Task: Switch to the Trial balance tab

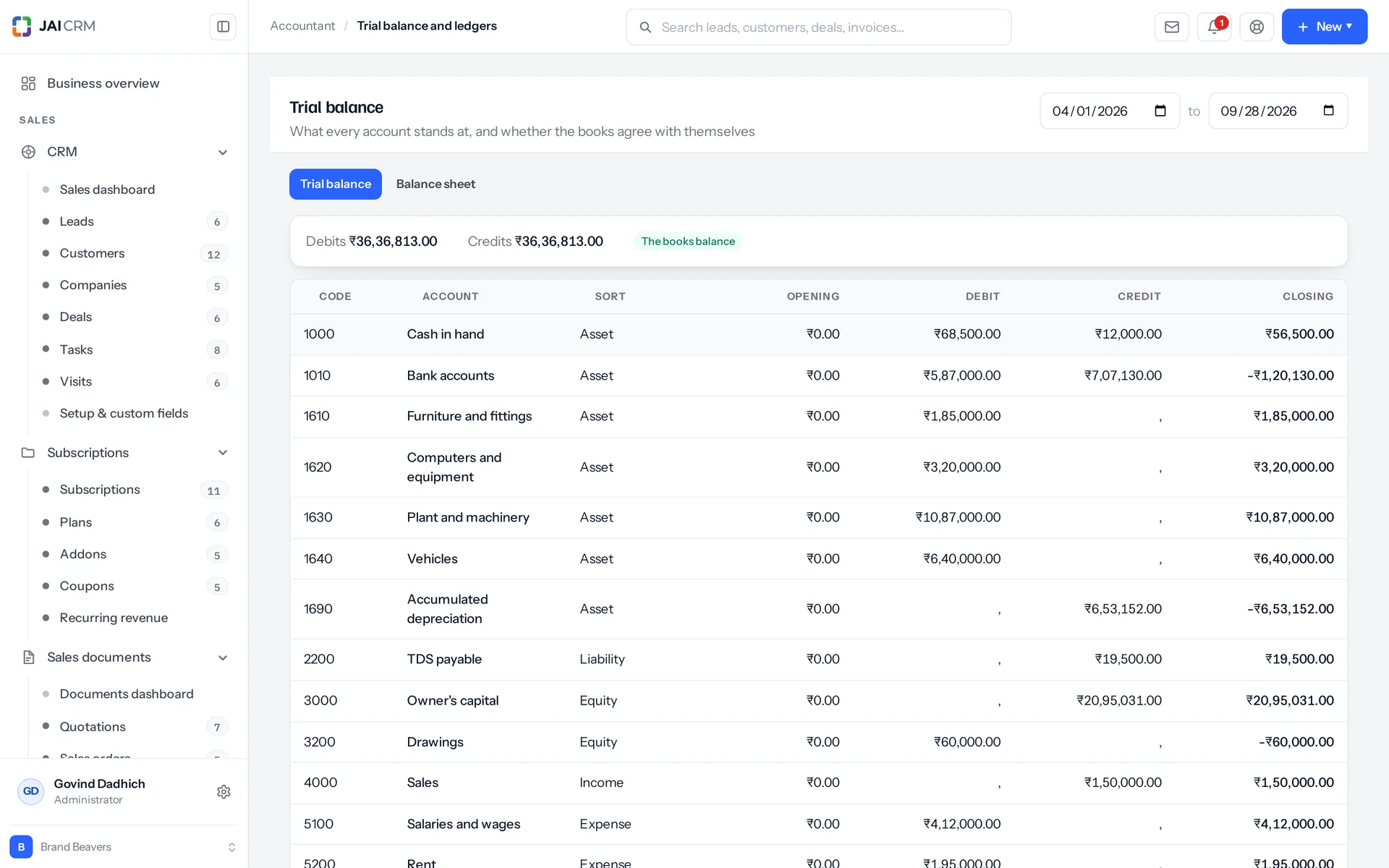Action: click(336, 184)
